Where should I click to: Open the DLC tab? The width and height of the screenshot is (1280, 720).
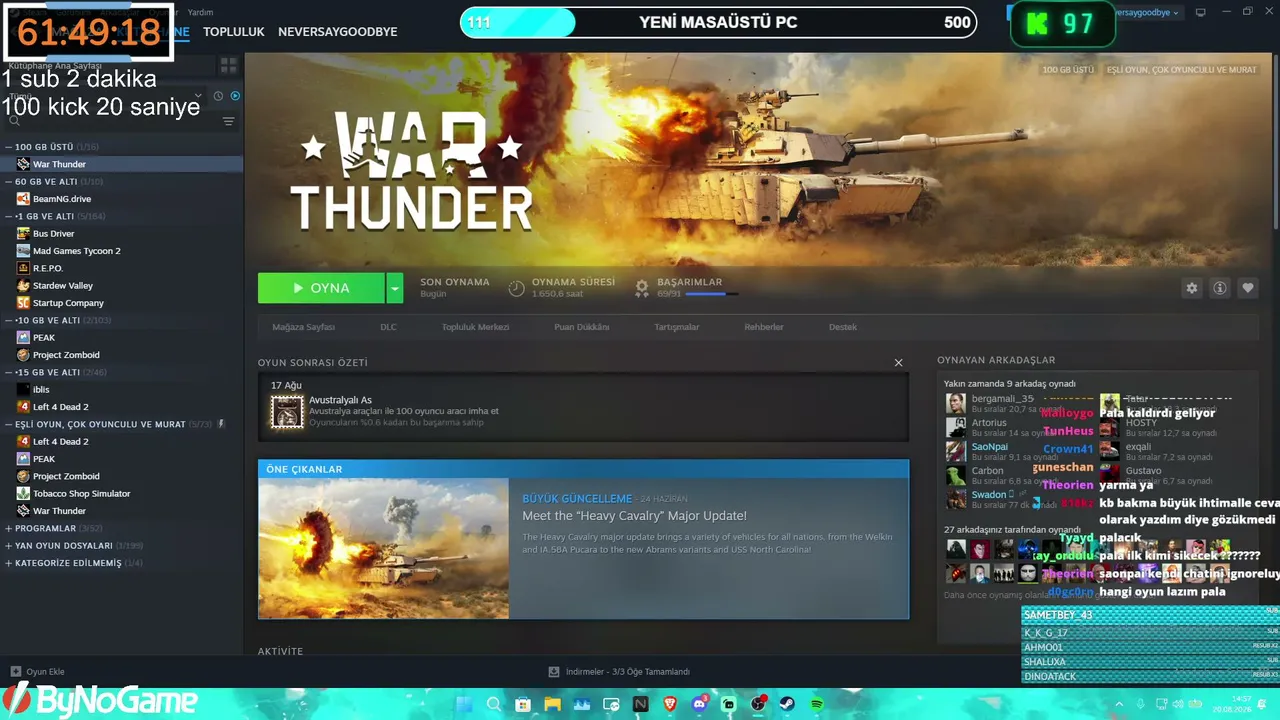(x=388, y=327)
